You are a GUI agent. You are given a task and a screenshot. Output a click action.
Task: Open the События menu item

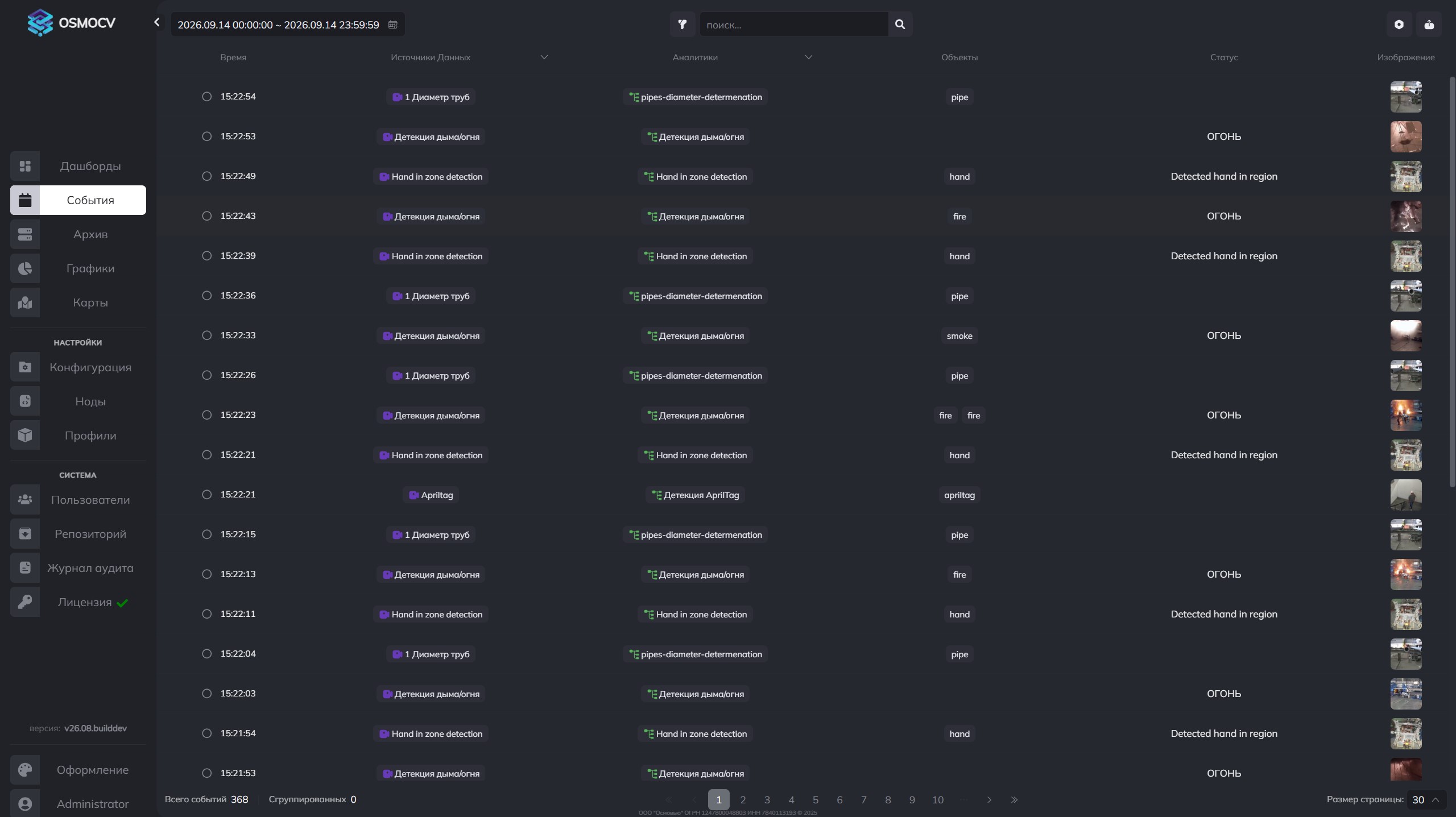pos(78,200)
